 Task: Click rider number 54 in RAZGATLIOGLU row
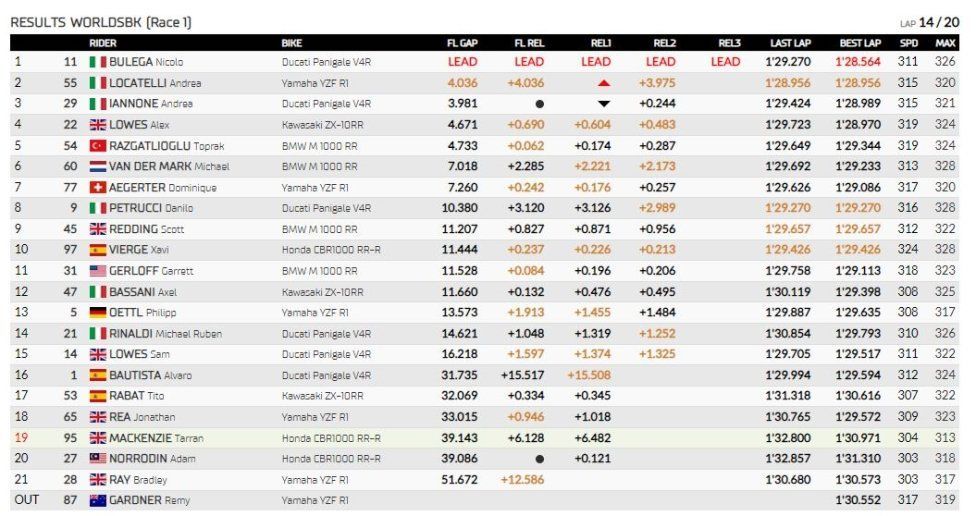[x=70, y=146]
